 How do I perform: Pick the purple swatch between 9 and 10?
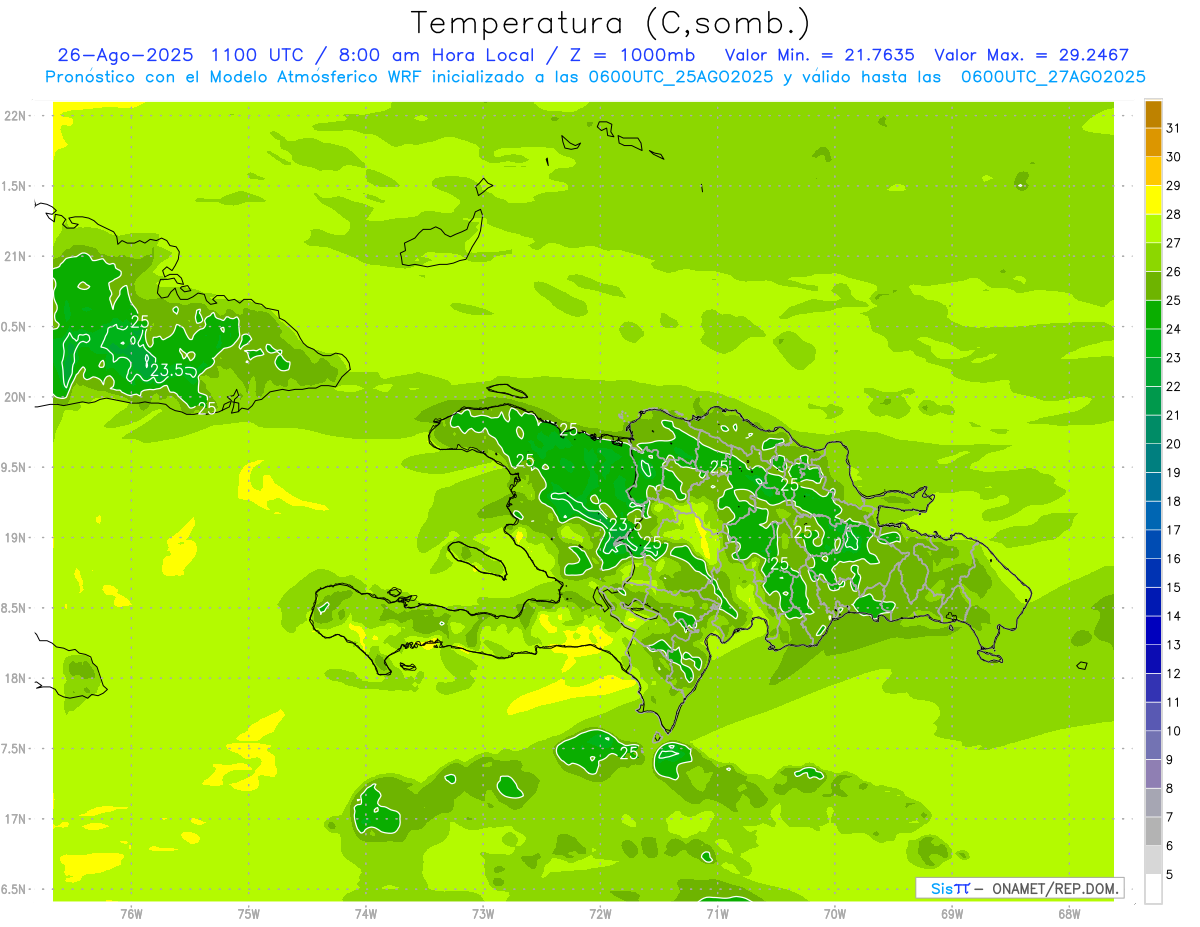click(x=1153, y=745)
